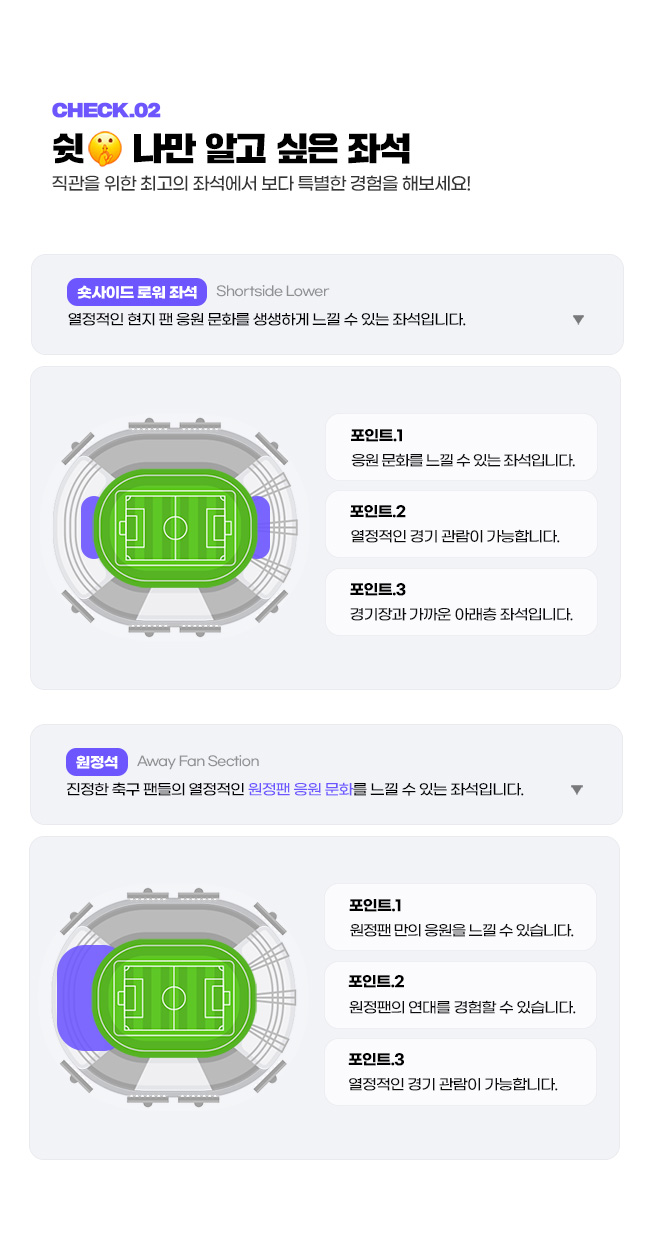The height and width of the screenshot is (1244, 652).
Task: Click shortside 포인트.2 열정적인 경기 관람 card
Action: point(461,524)
